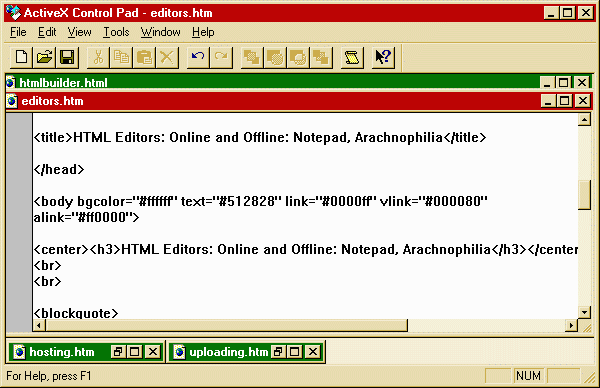Screen dimensions: 600x388
Task: Click the vertical scrollbar thumb
Action: pyautogui.click(x=584, y=195)
